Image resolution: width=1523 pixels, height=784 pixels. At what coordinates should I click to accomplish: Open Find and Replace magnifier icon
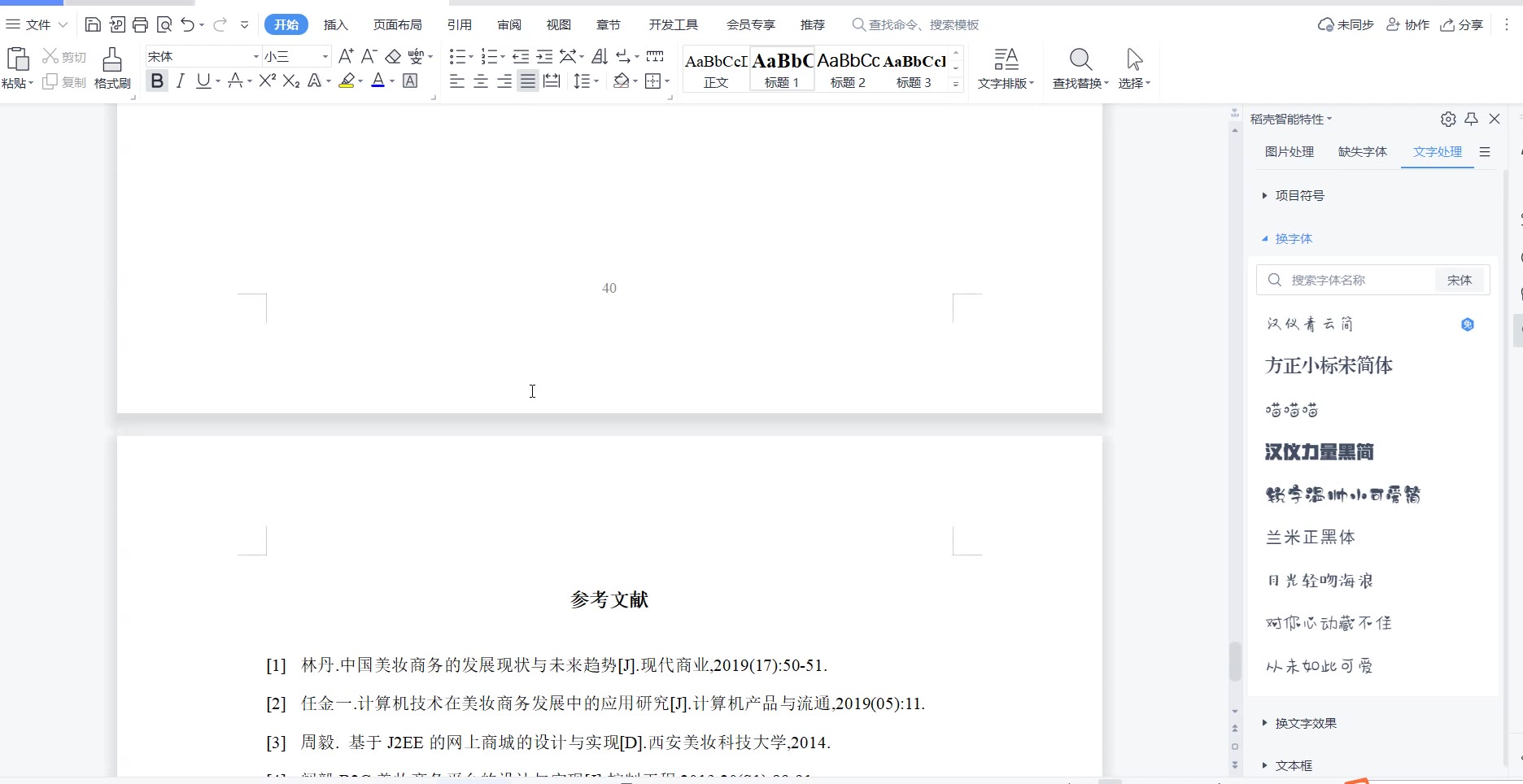(x=1080, y=59)
